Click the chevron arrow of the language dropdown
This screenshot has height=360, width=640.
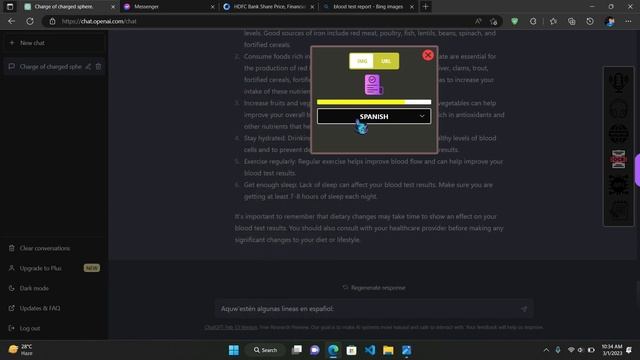pyautogui.click(x=422, y=116)
